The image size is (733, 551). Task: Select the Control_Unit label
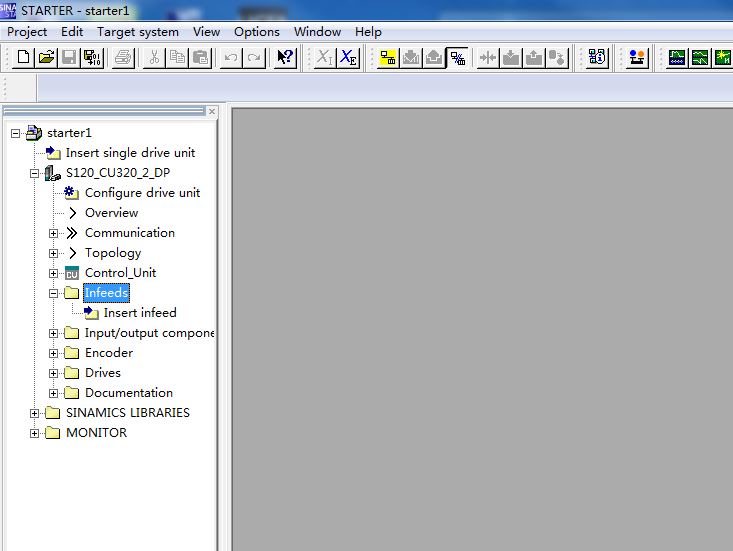pyautogui.click(x=121, y=272)
